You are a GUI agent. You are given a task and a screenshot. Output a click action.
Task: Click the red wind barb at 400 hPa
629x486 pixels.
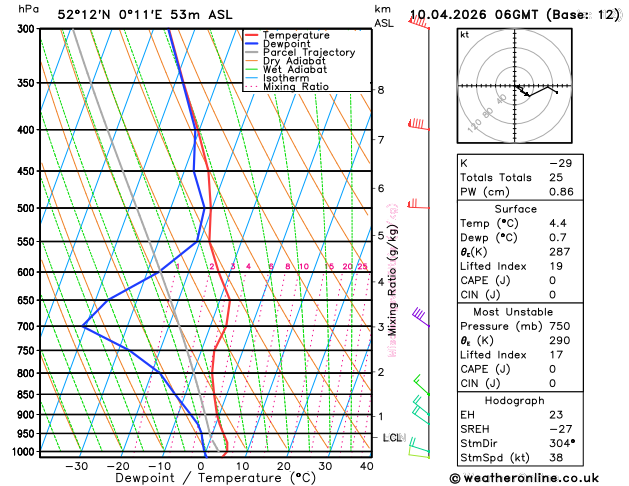tap(418, 124)
